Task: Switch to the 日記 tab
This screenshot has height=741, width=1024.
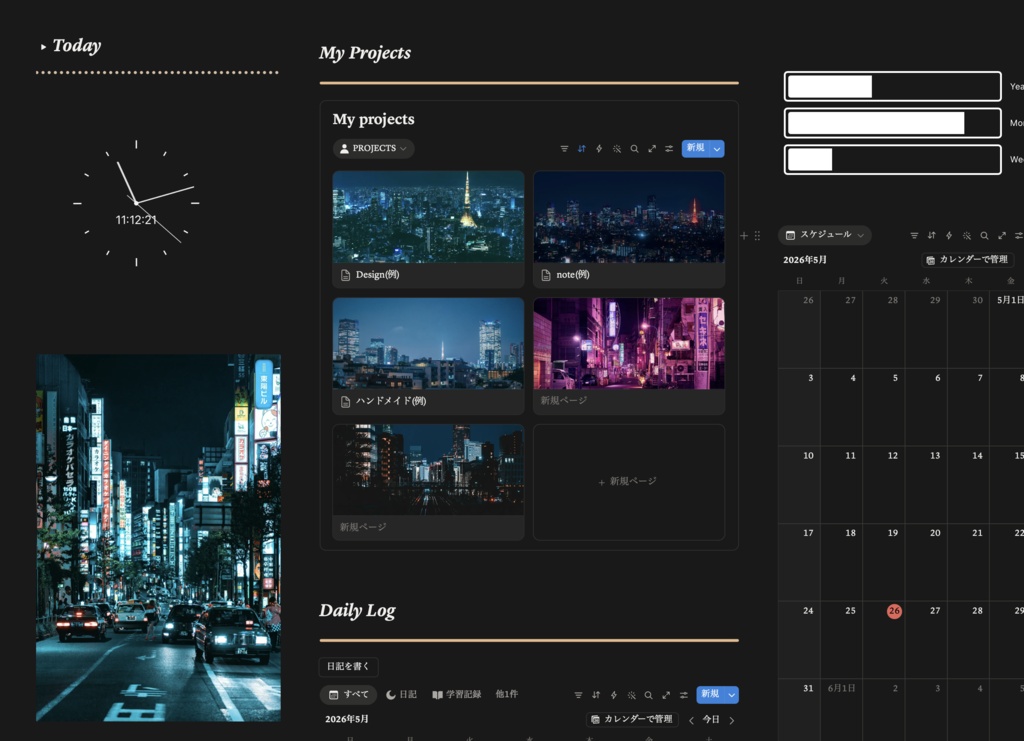Action: click(x=401, y=695)
